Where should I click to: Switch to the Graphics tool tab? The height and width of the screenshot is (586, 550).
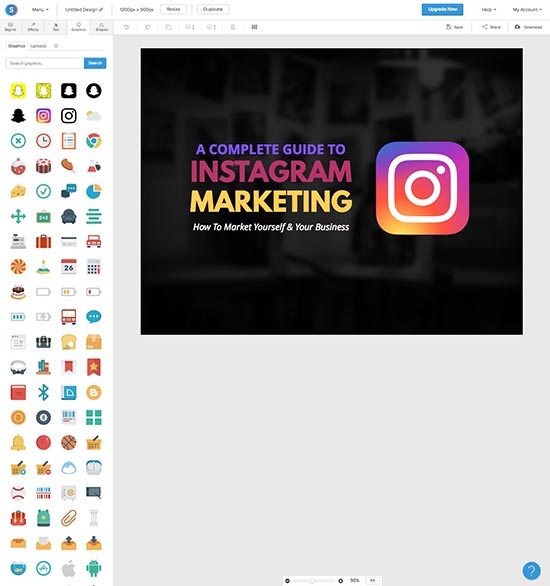pos(78,27)
